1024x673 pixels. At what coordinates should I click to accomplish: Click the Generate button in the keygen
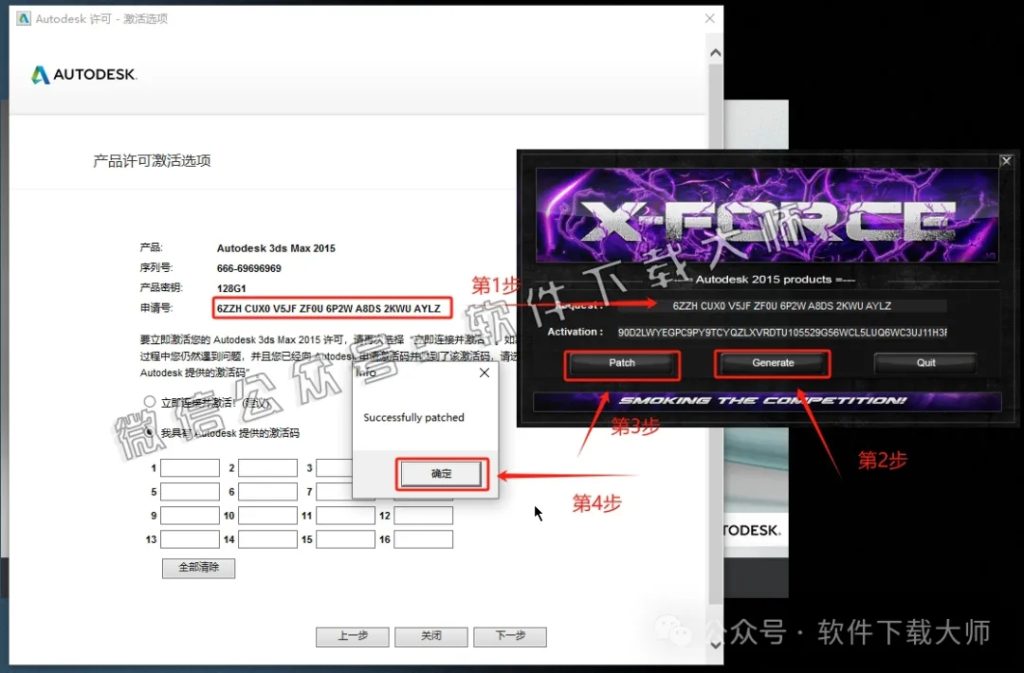click(771, 364)
